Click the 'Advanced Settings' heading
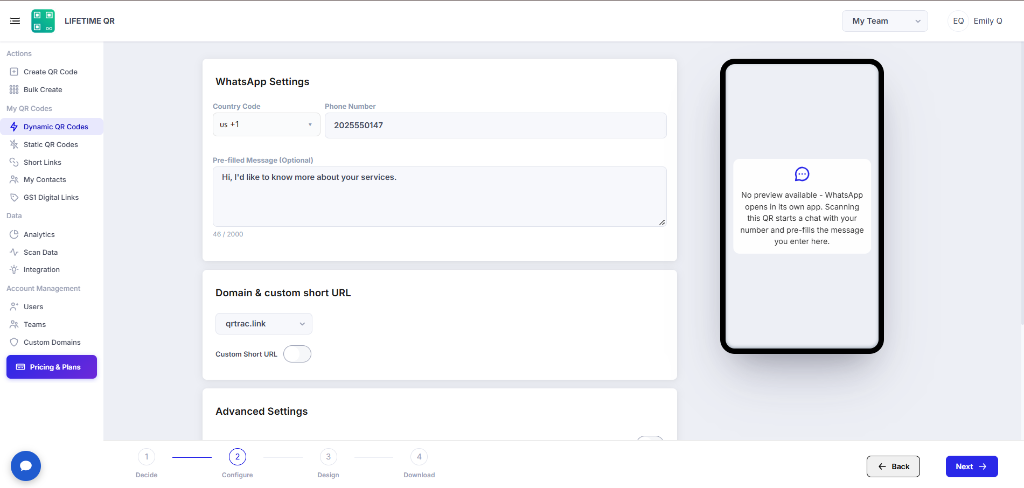1024x488 pixels. coord(261,412)
